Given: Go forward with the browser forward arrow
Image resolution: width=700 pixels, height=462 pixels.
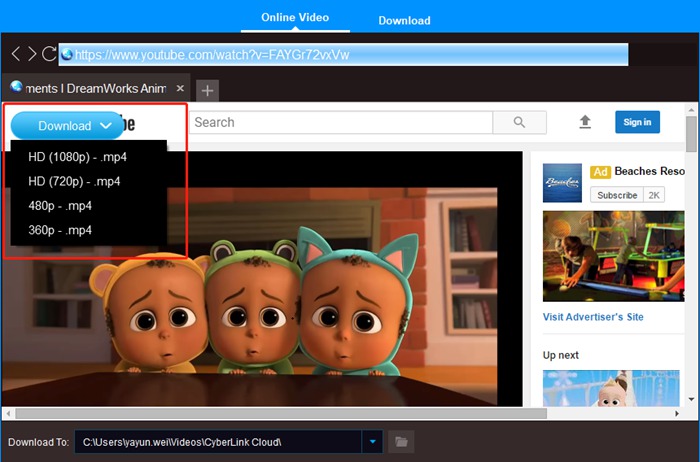Looking at the screenshot, I should tap(32, 54).
